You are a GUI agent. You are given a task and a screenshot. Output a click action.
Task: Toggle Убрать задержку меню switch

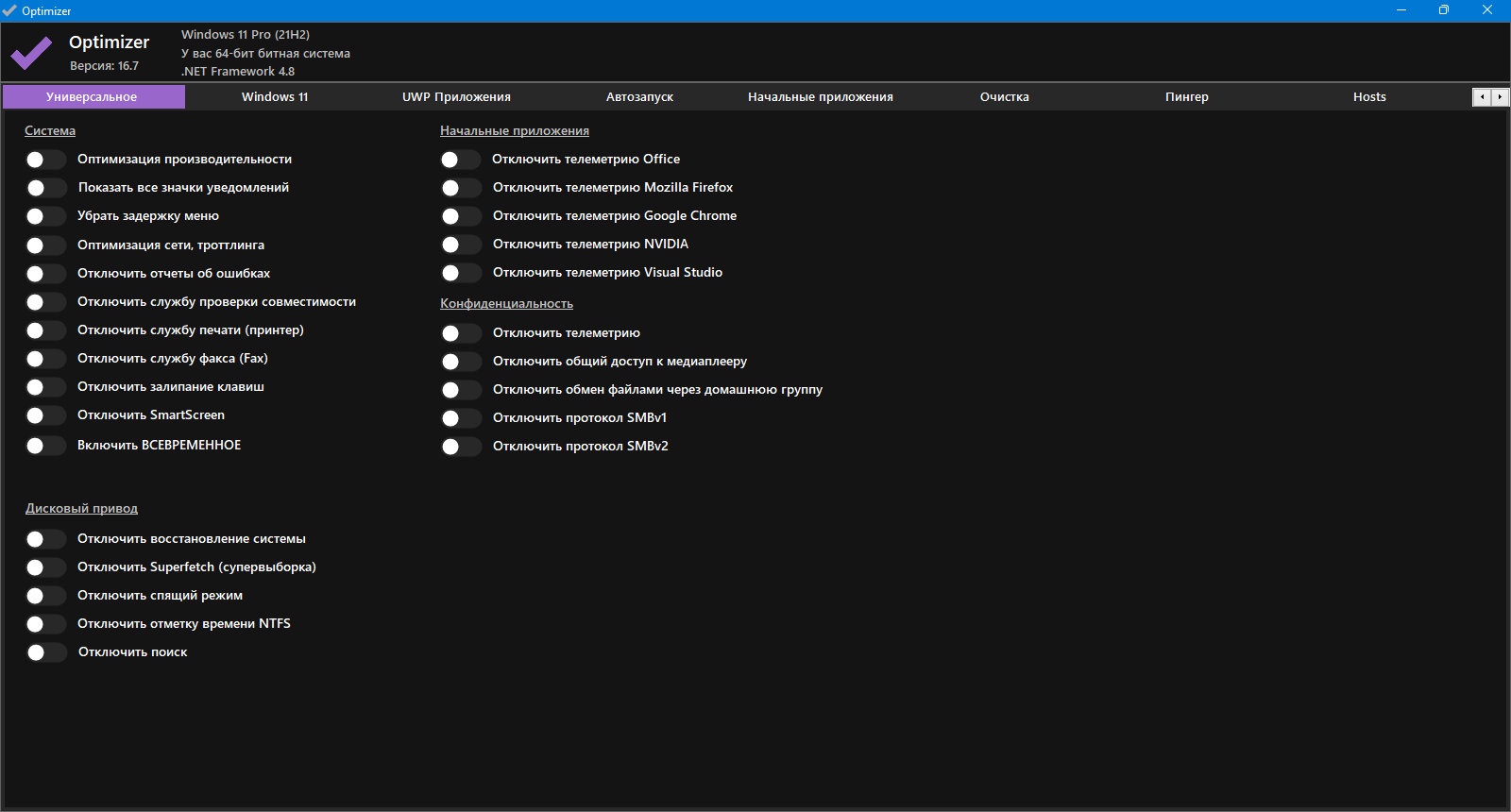tap(45, 216)
